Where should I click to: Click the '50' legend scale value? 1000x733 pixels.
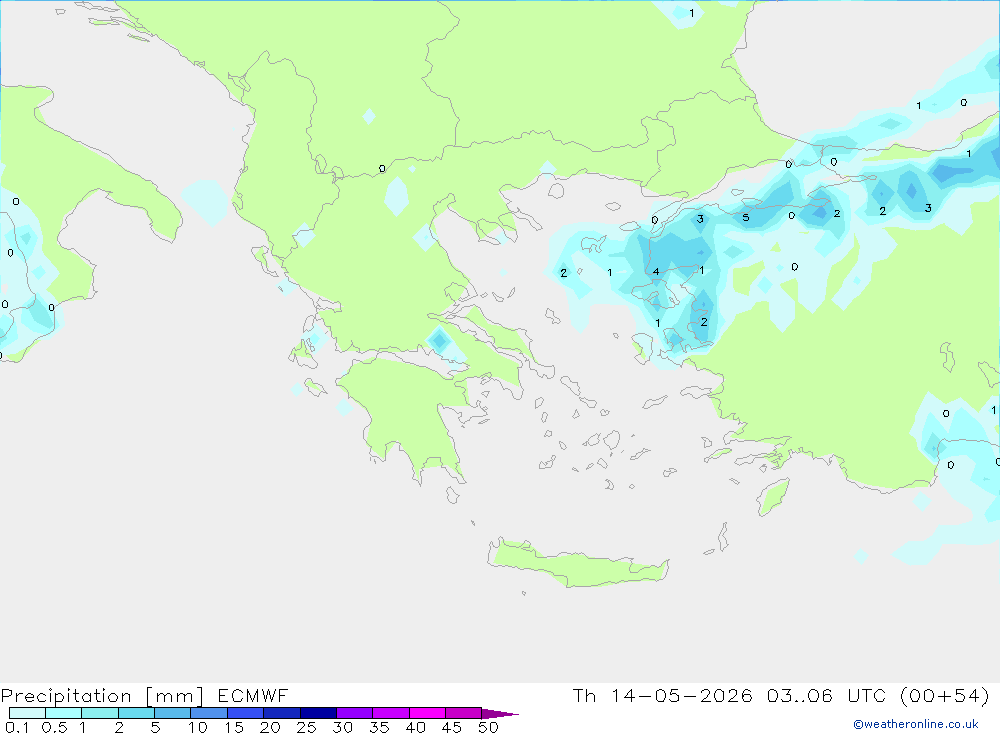[x=489, y=727]
